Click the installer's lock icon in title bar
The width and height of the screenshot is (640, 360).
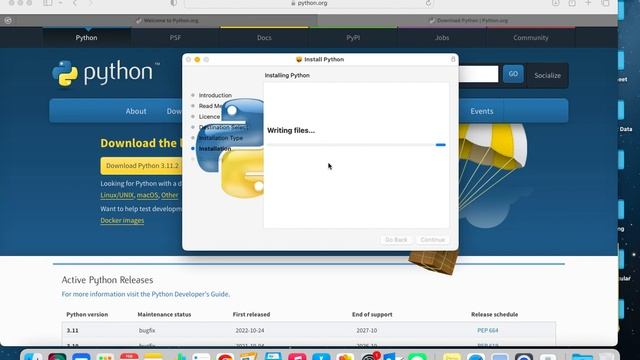[453, 59]
